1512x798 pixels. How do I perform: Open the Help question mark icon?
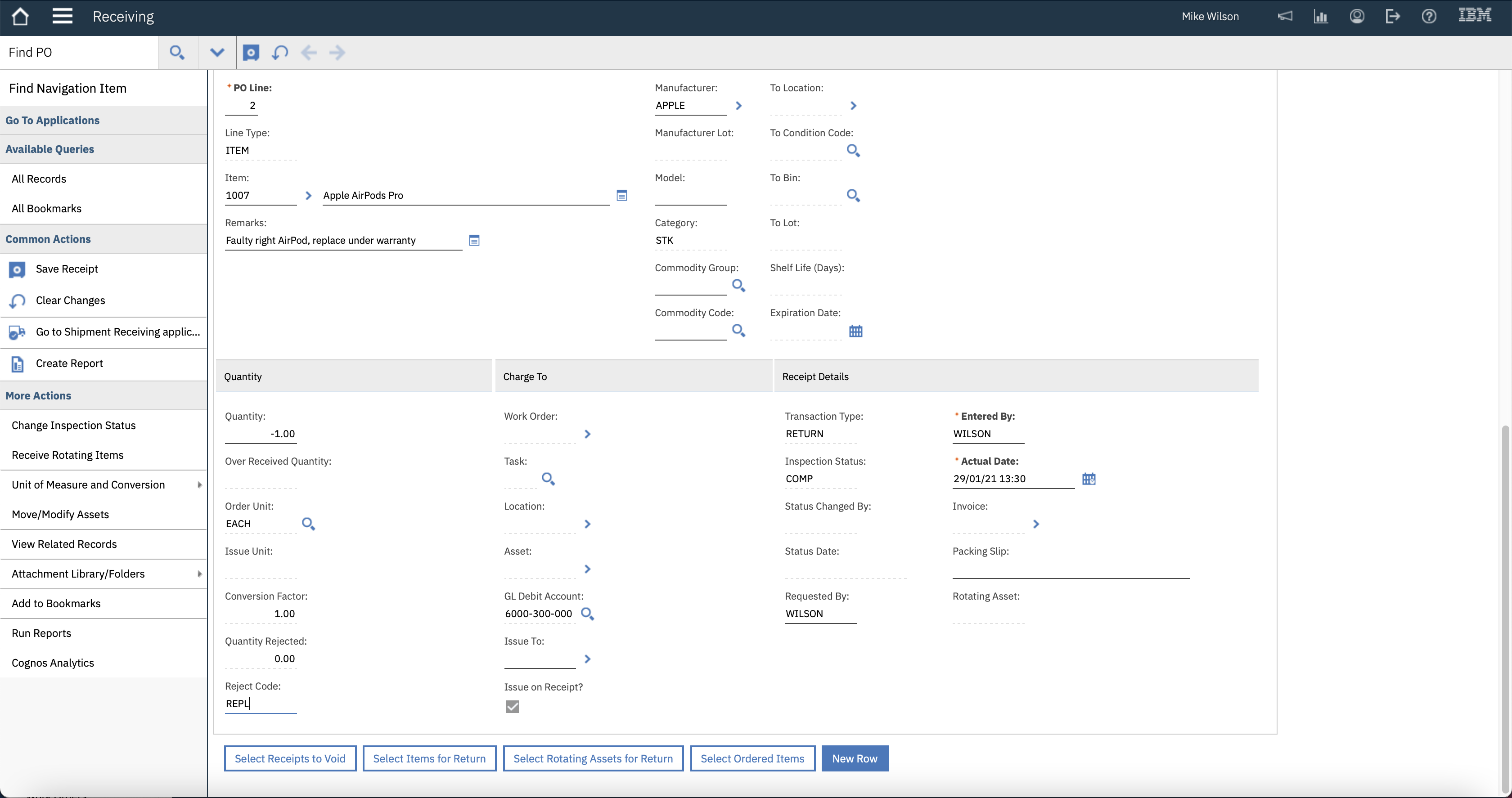click(1429, 17)
